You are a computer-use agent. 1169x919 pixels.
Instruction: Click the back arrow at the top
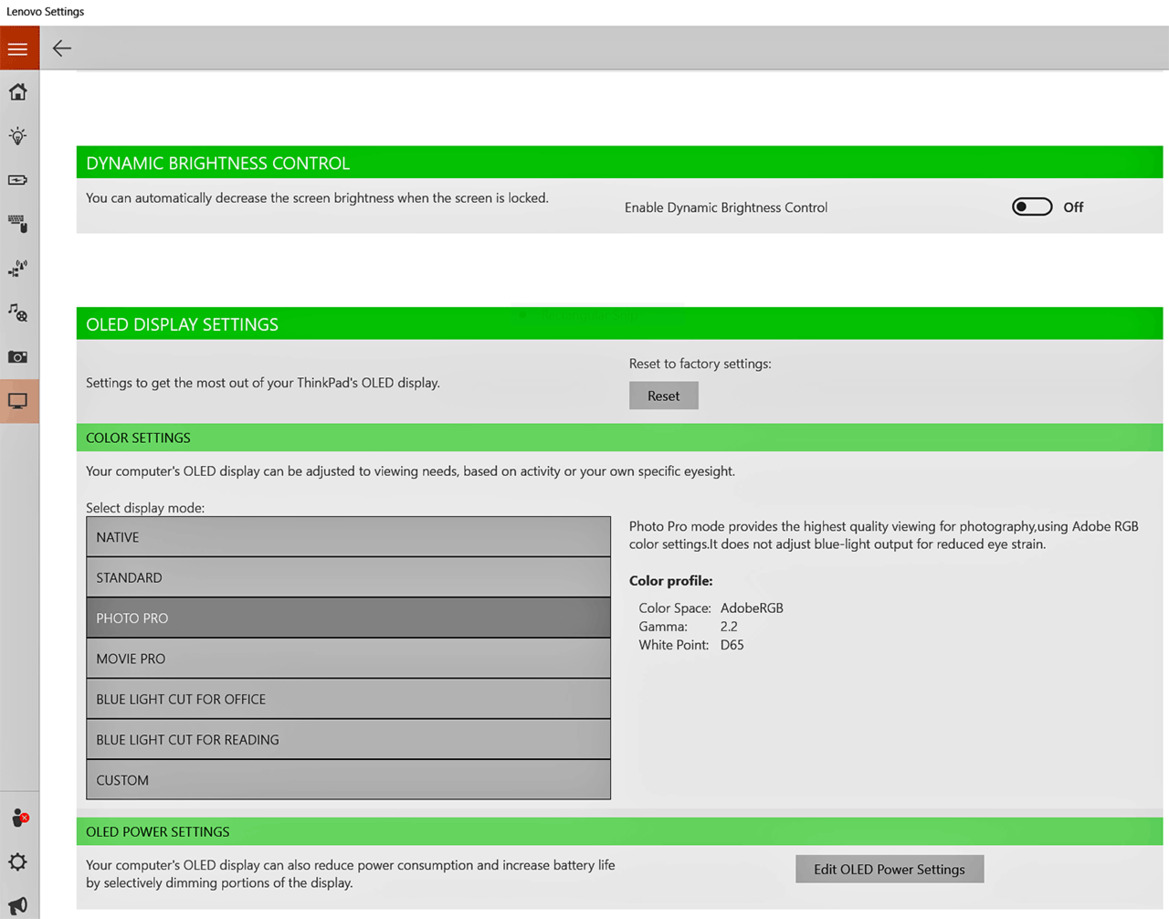[62, 48]
